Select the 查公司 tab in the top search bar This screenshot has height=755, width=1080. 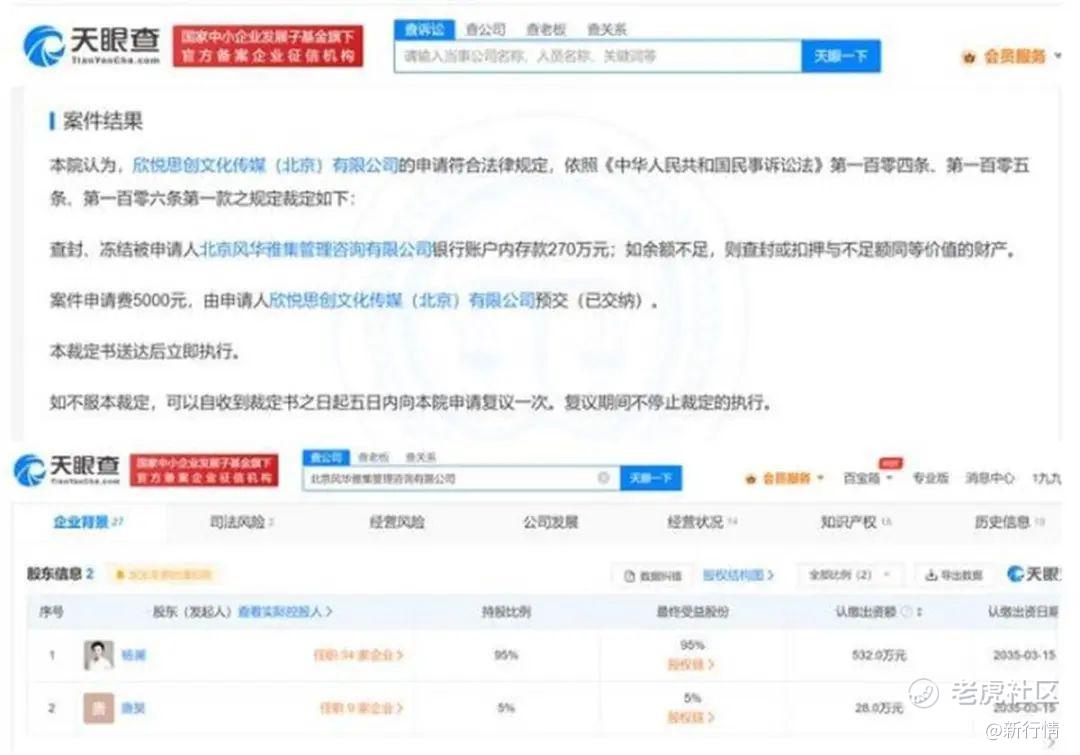[x=486, y=30]
